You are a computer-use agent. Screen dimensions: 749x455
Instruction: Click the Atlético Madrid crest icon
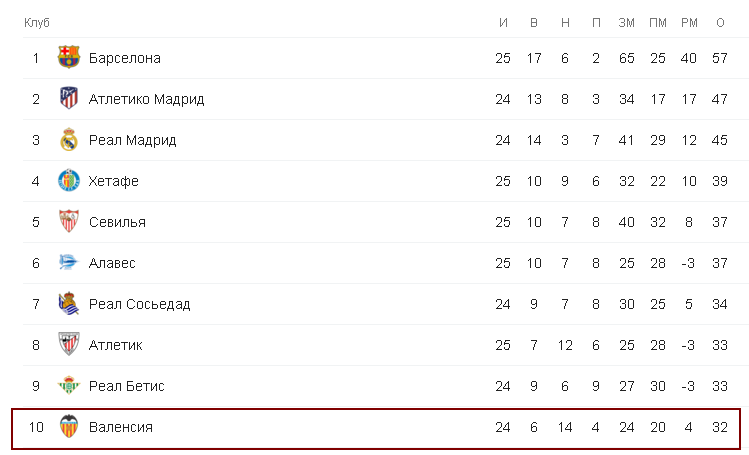pos(69,98)
